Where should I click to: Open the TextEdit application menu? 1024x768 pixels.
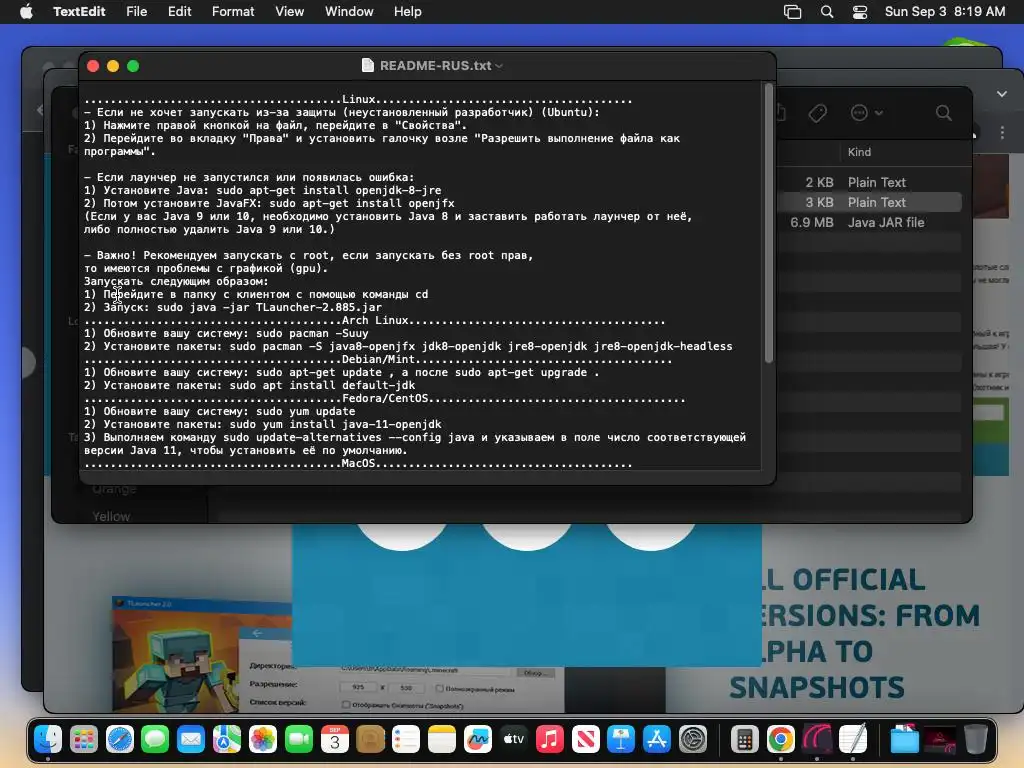79,12
